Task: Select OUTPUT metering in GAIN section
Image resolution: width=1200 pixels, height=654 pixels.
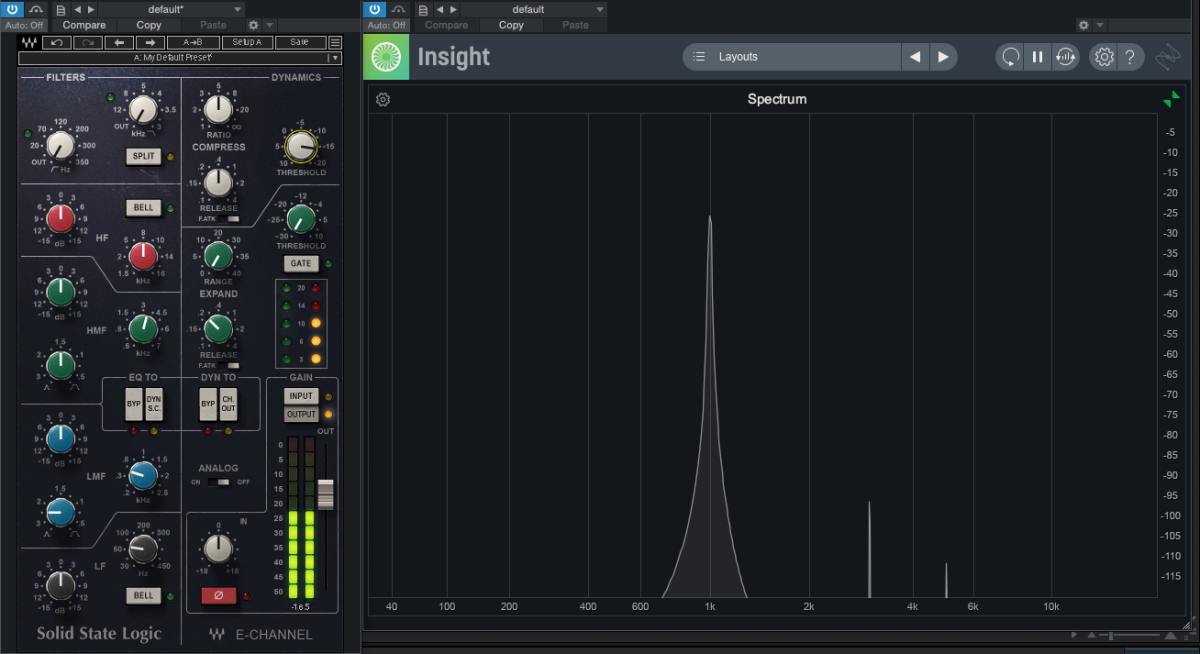Action: 301,414
